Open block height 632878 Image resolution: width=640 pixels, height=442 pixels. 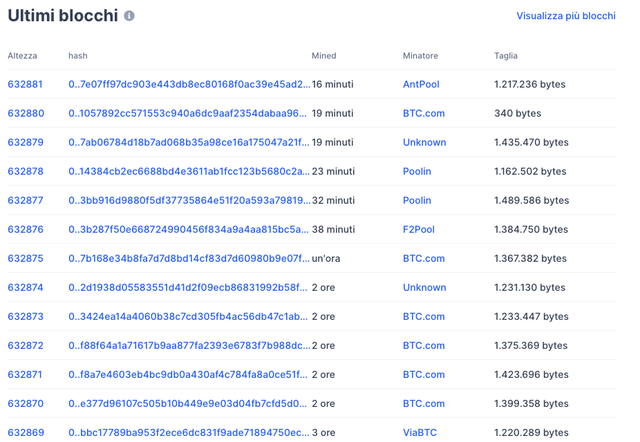[x=25, y=171]
